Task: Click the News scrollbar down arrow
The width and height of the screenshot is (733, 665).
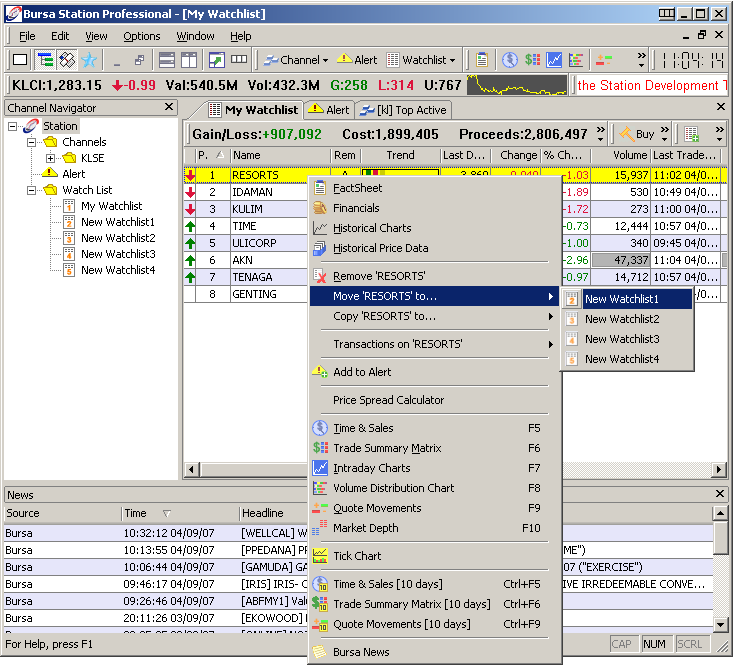Action: [x=720, y=624]
